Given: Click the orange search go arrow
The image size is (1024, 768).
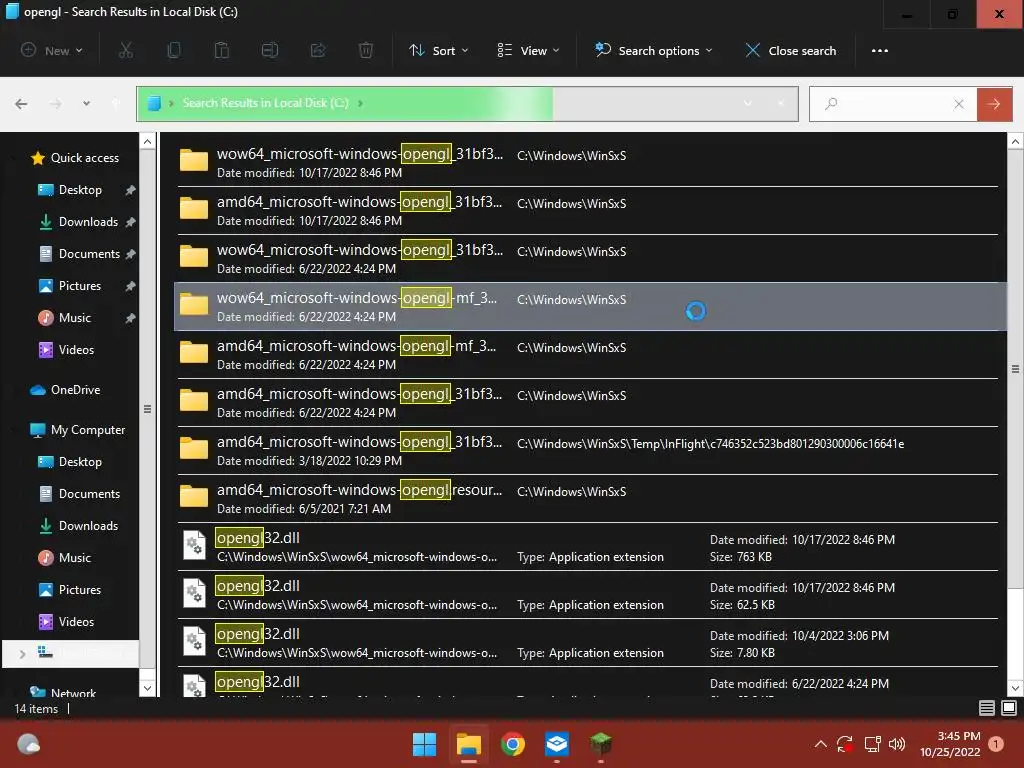Looking at the screenshot, I should 995,104.
